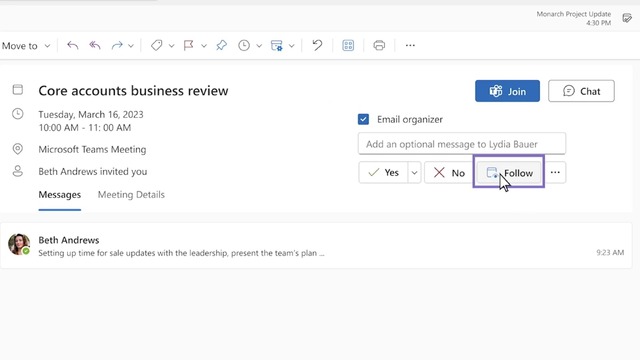Click the Microsoft Teams Meeting location text

92,149
